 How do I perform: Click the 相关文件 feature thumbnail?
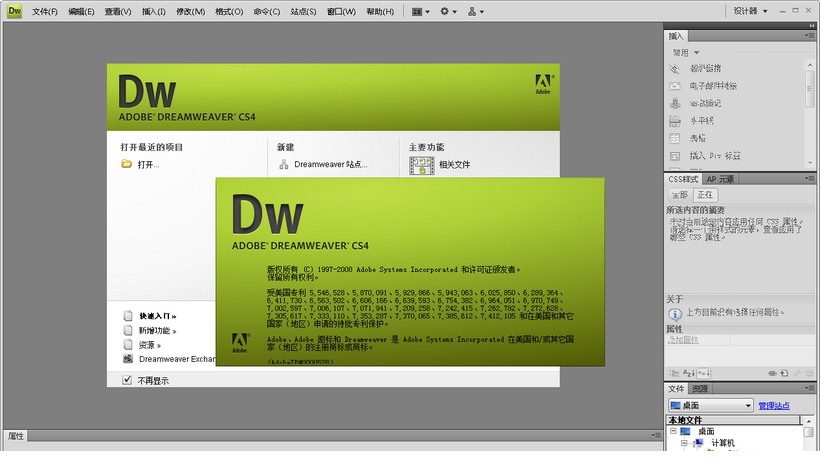tap(422, 165)
